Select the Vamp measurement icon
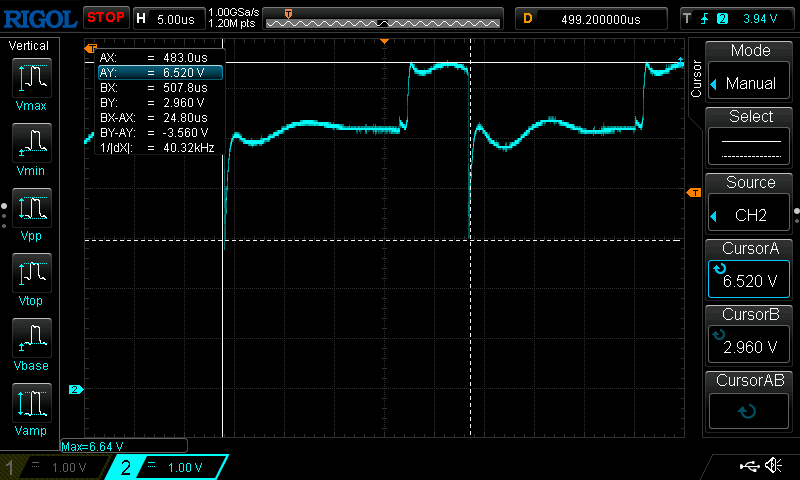 point(32,402)
